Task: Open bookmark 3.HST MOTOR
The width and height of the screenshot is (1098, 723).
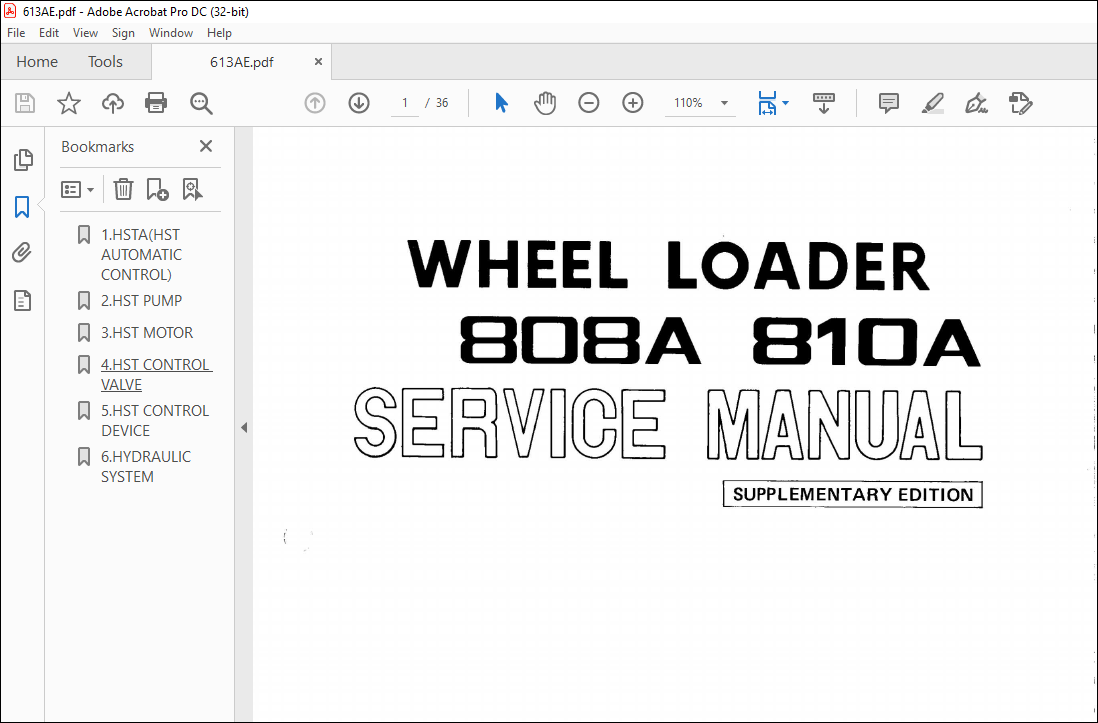Action: pyautogui.click(x=147, y=333)
